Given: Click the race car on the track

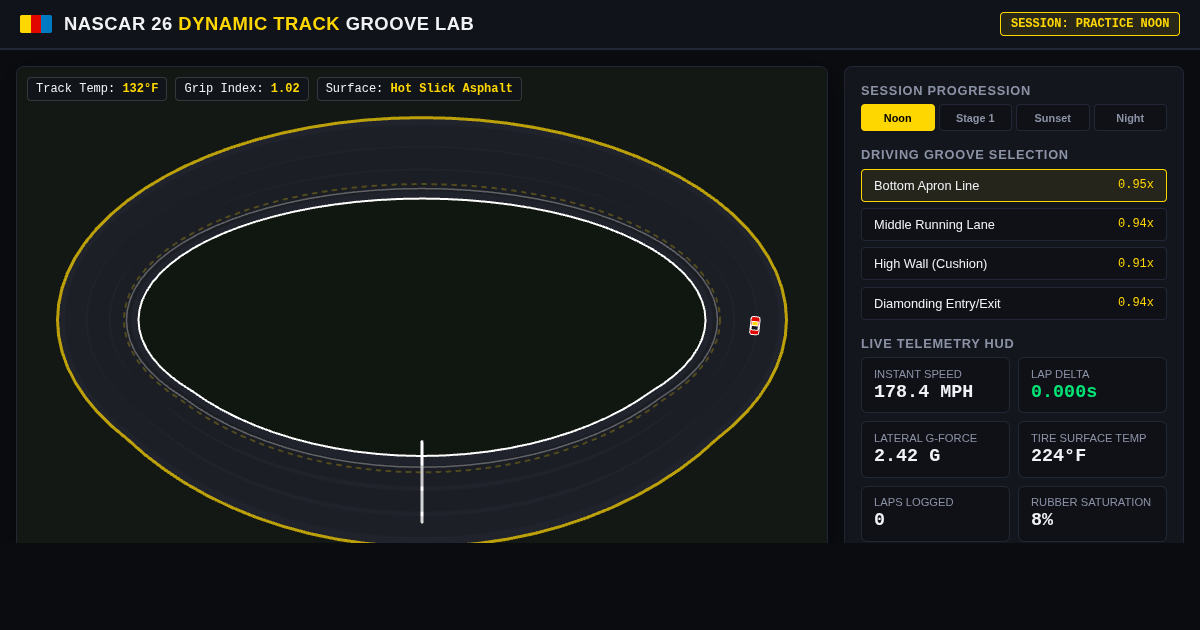Looking at the screenshot, I should tap(755, 325).
